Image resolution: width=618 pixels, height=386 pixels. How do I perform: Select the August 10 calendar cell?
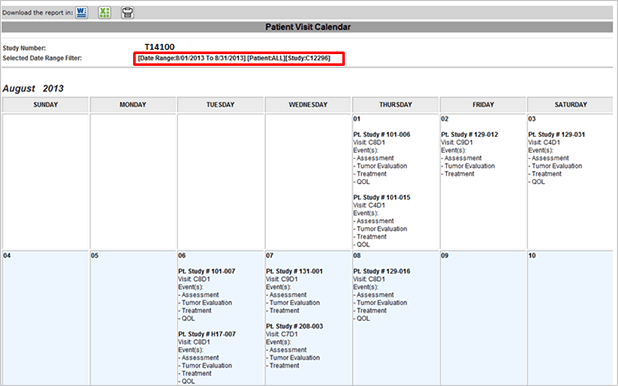click(570, 317)
